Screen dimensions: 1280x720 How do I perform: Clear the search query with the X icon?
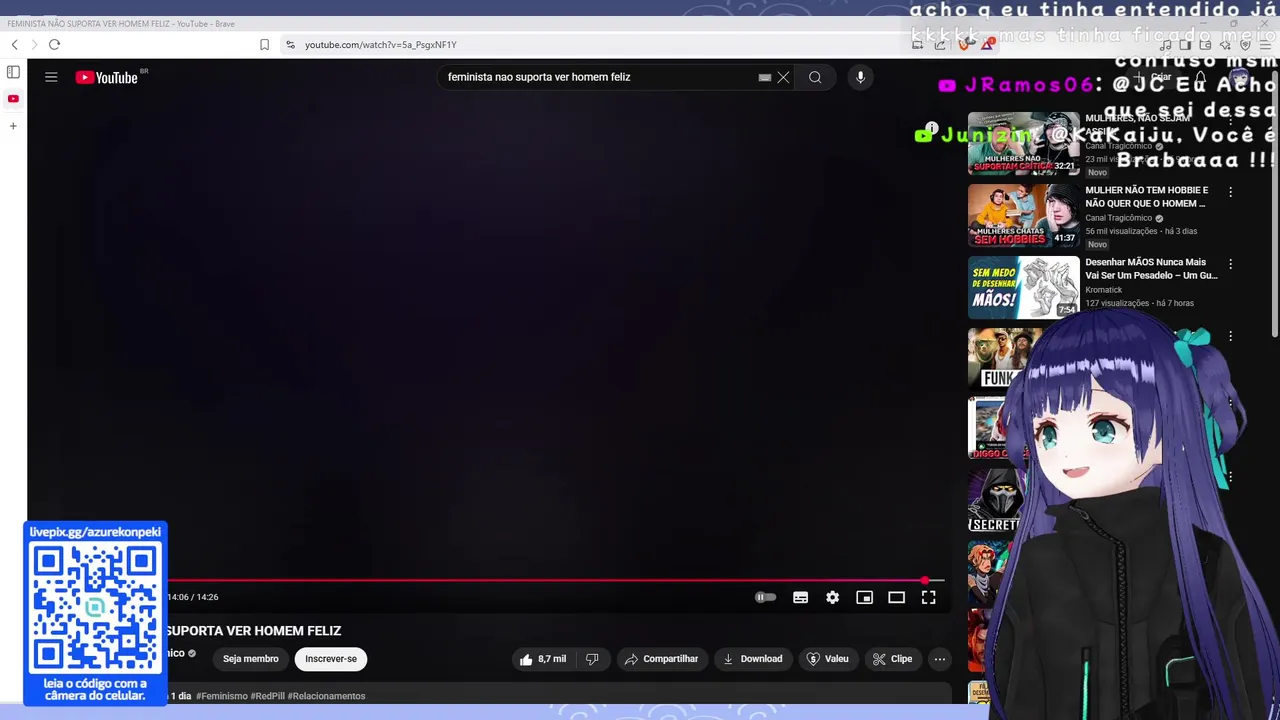click(783, 77)
